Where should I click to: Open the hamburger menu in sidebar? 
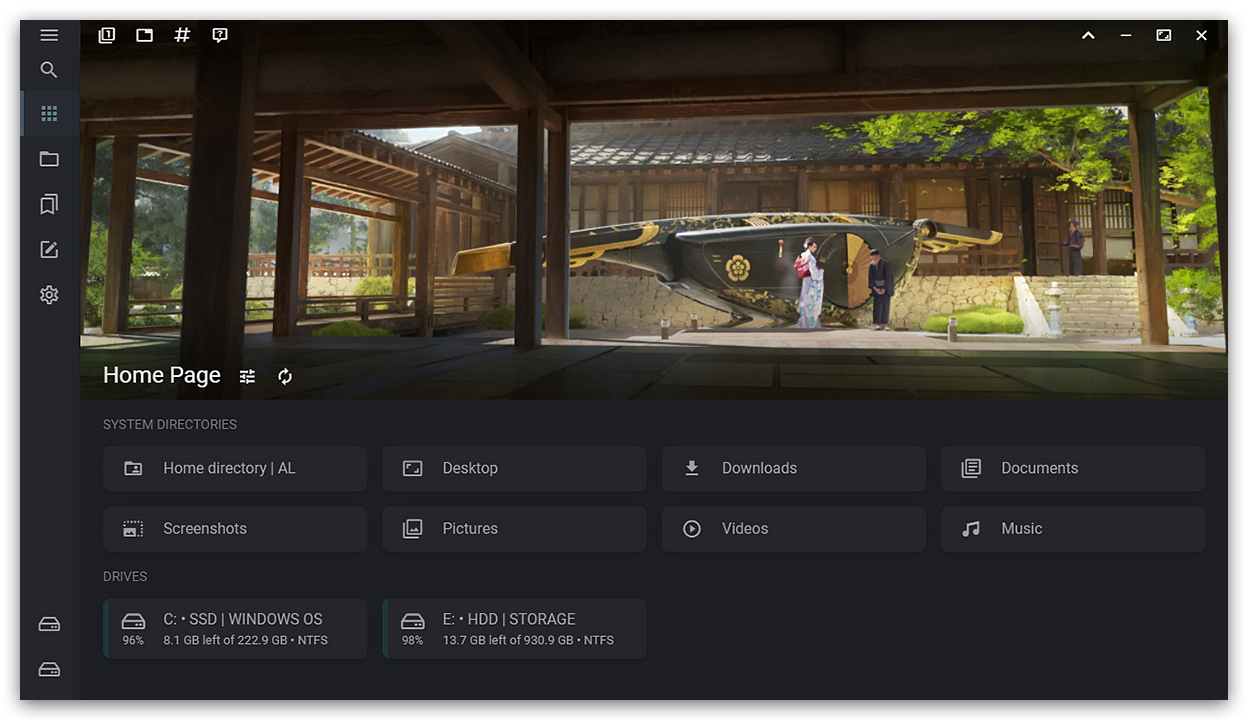49,35
